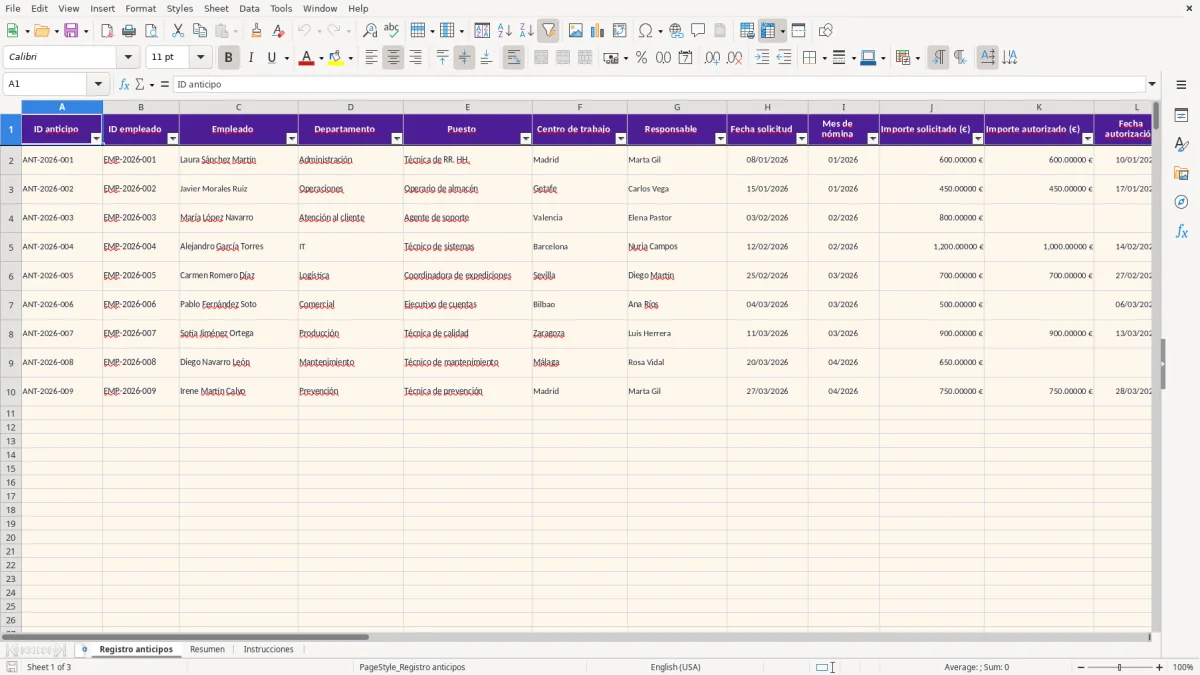
Task: Click the Sort Ascending icon
Action: (x=505, y=31)
